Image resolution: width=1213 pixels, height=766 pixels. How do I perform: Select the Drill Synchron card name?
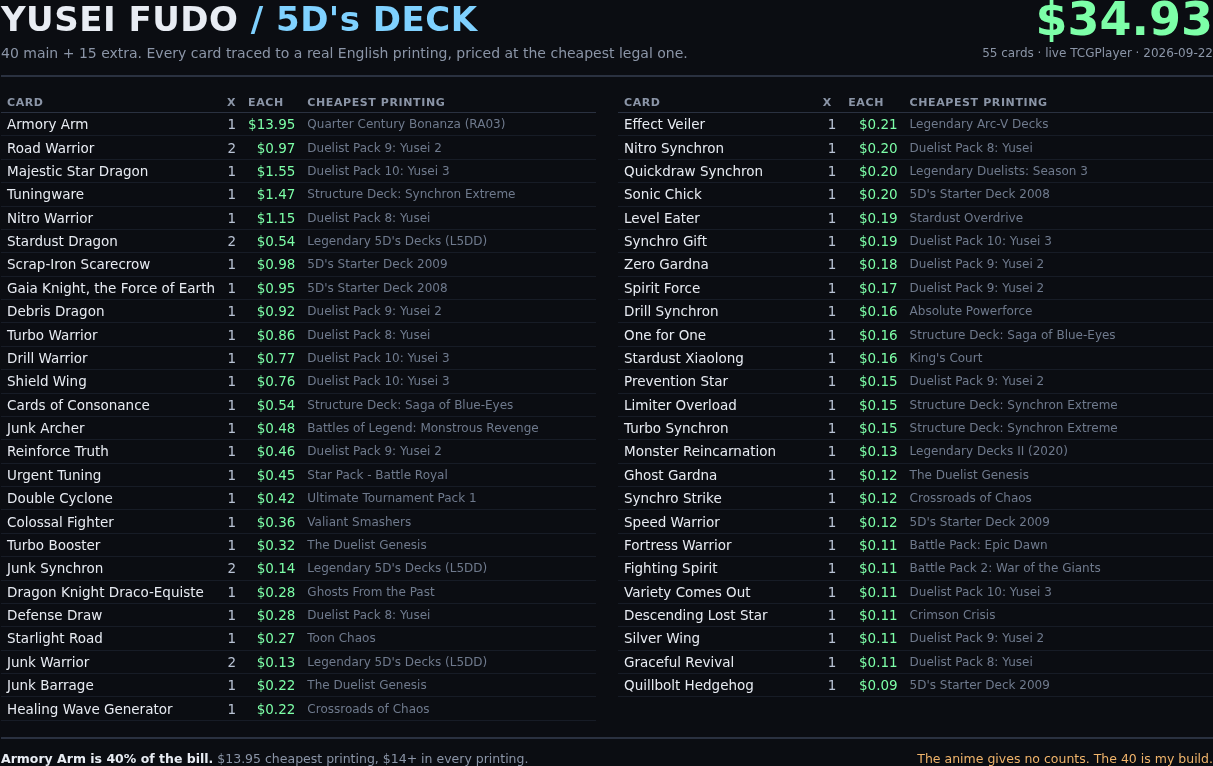click(671, 311)
